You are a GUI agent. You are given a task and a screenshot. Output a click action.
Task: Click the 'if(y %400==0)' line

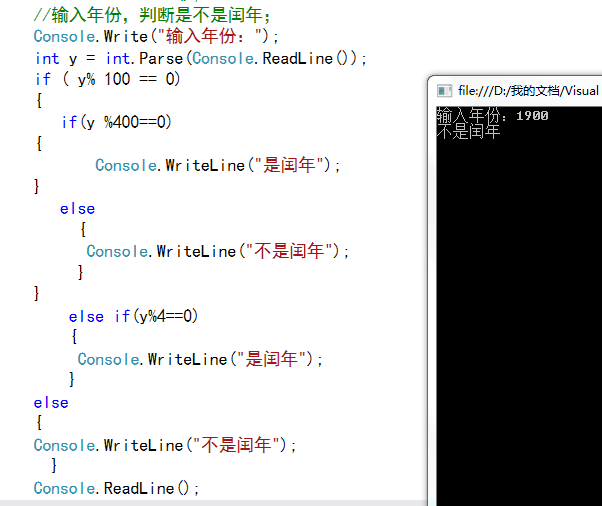click(116, 122)
